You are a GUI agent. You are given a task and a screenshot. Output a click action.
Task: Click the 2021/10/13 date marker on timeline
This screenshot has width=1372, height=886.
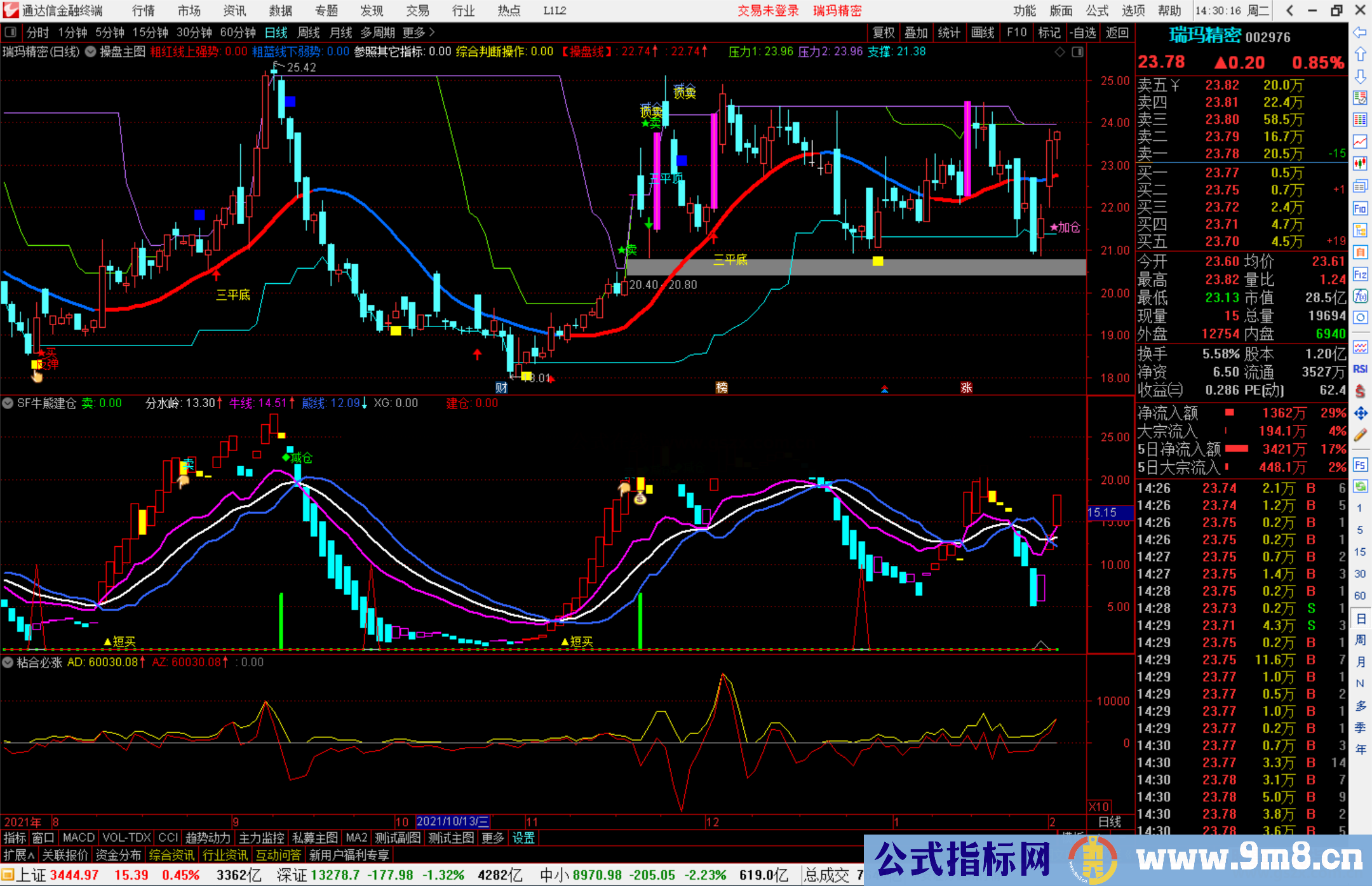click(452, 822)
